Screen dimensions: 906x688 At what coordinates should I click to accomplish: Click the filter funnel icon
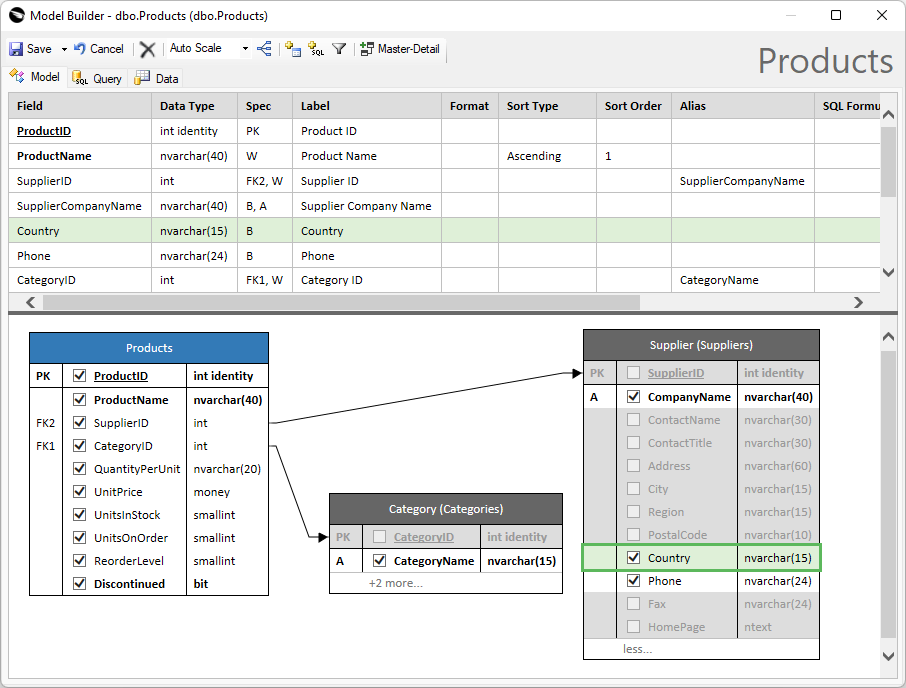click(339, 49)
